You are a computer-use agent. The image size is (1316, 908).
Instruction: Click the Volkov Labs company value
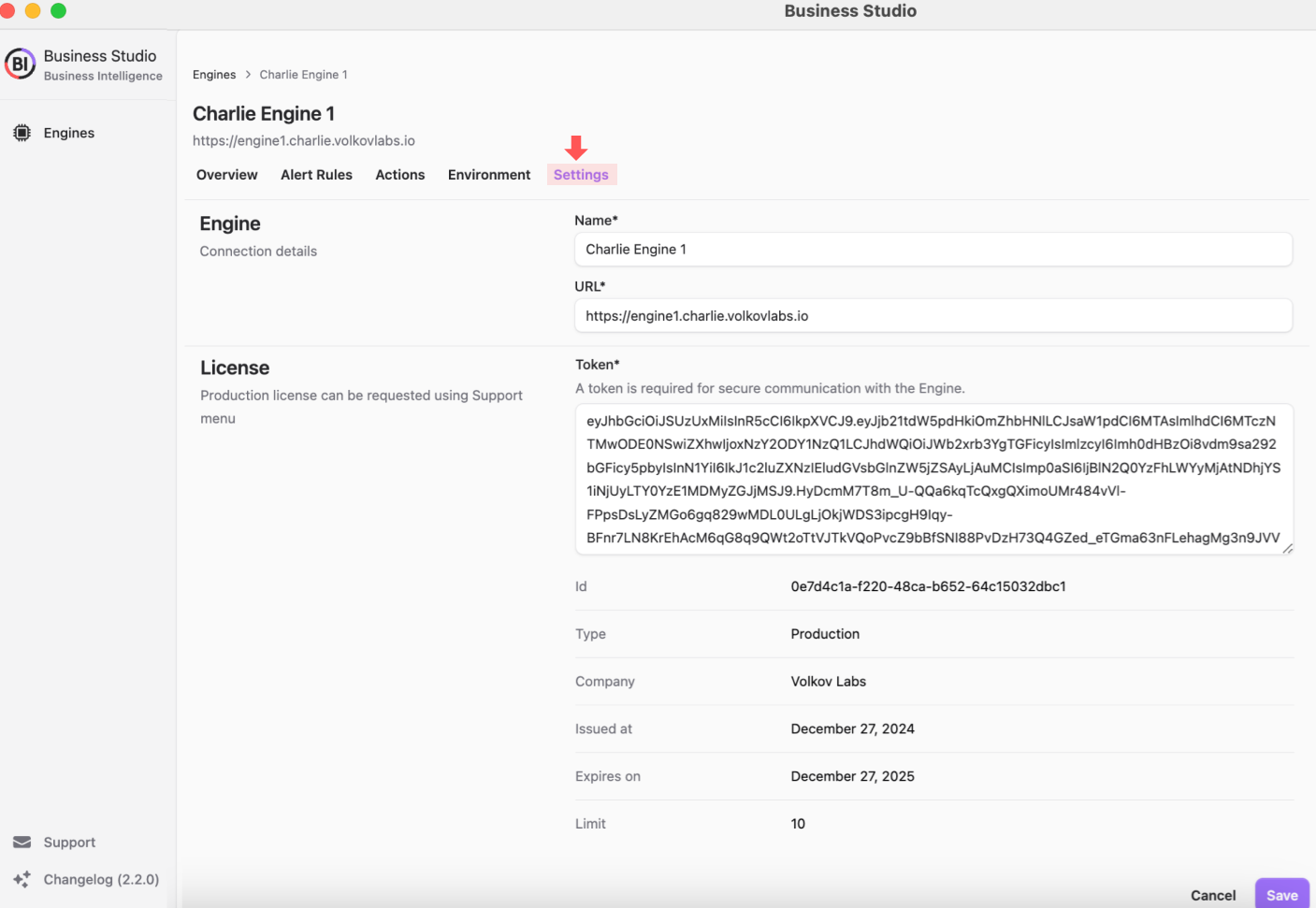pyautogui.click(x=829, y=682)
